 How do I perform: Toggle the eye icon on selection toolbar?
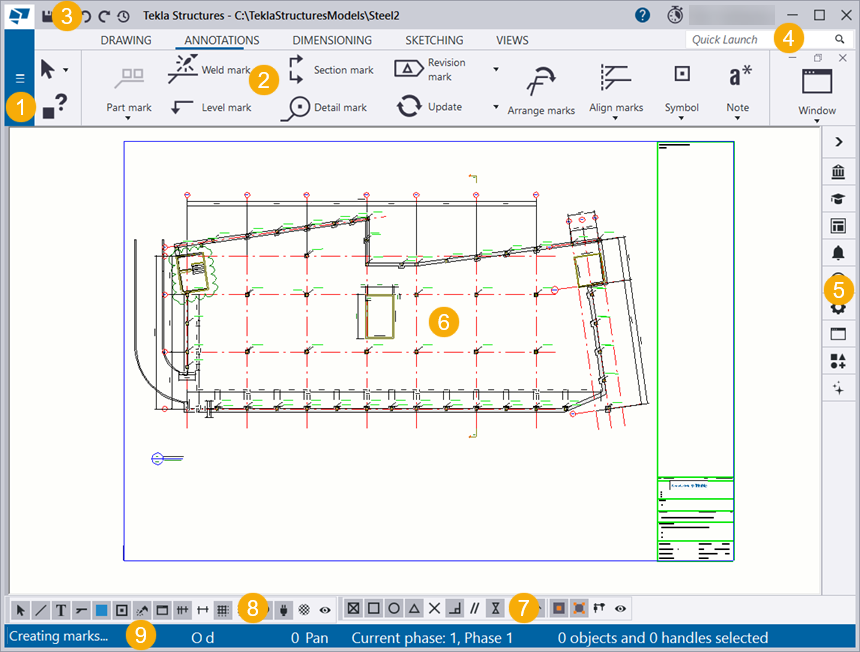coord(325,609)
